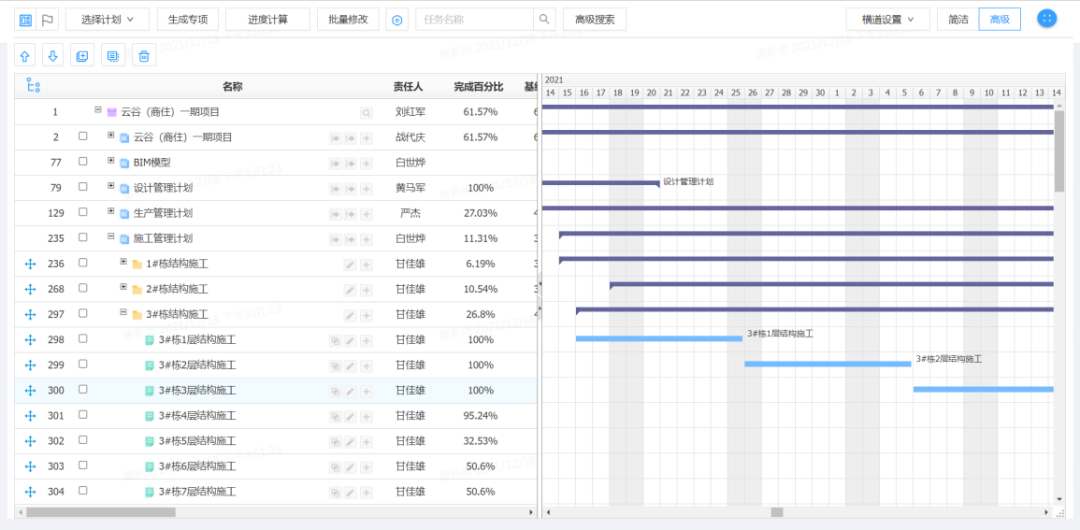The image size is (1080, 530).
Task: Collapse the 施工管理计划 node
Action: pyautogui.click(x=111, y=236)
